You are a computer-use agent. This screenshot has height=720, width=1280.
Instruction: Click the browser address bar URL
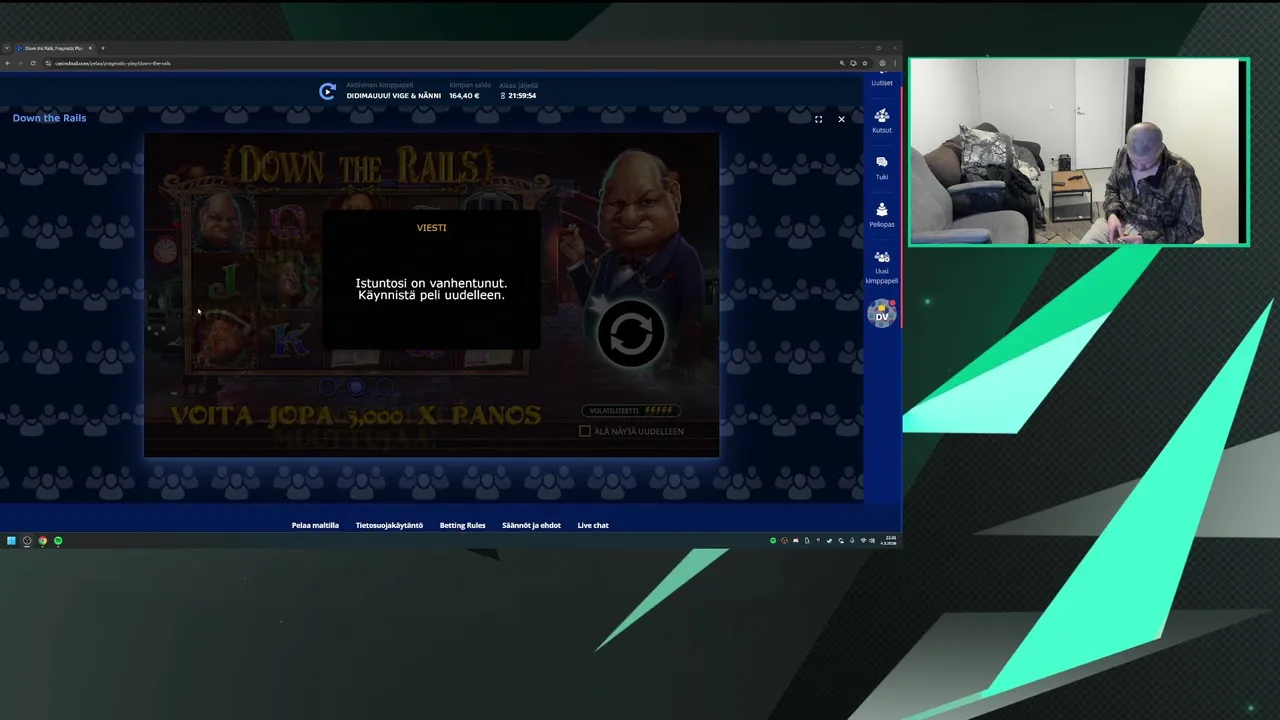112,63
